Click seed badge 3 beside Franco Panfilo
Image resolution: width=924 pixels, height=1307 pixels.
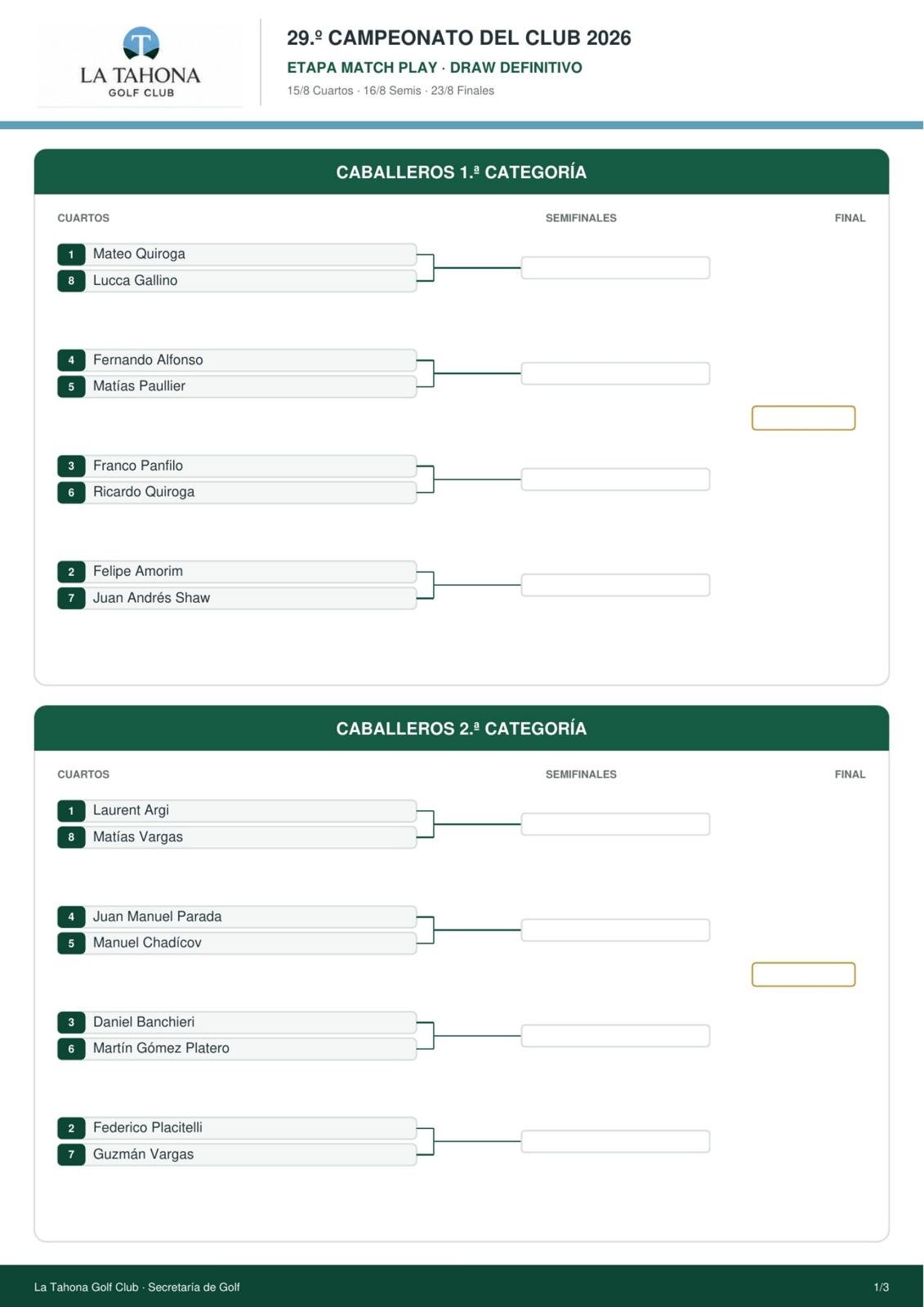tap(71, 466)
